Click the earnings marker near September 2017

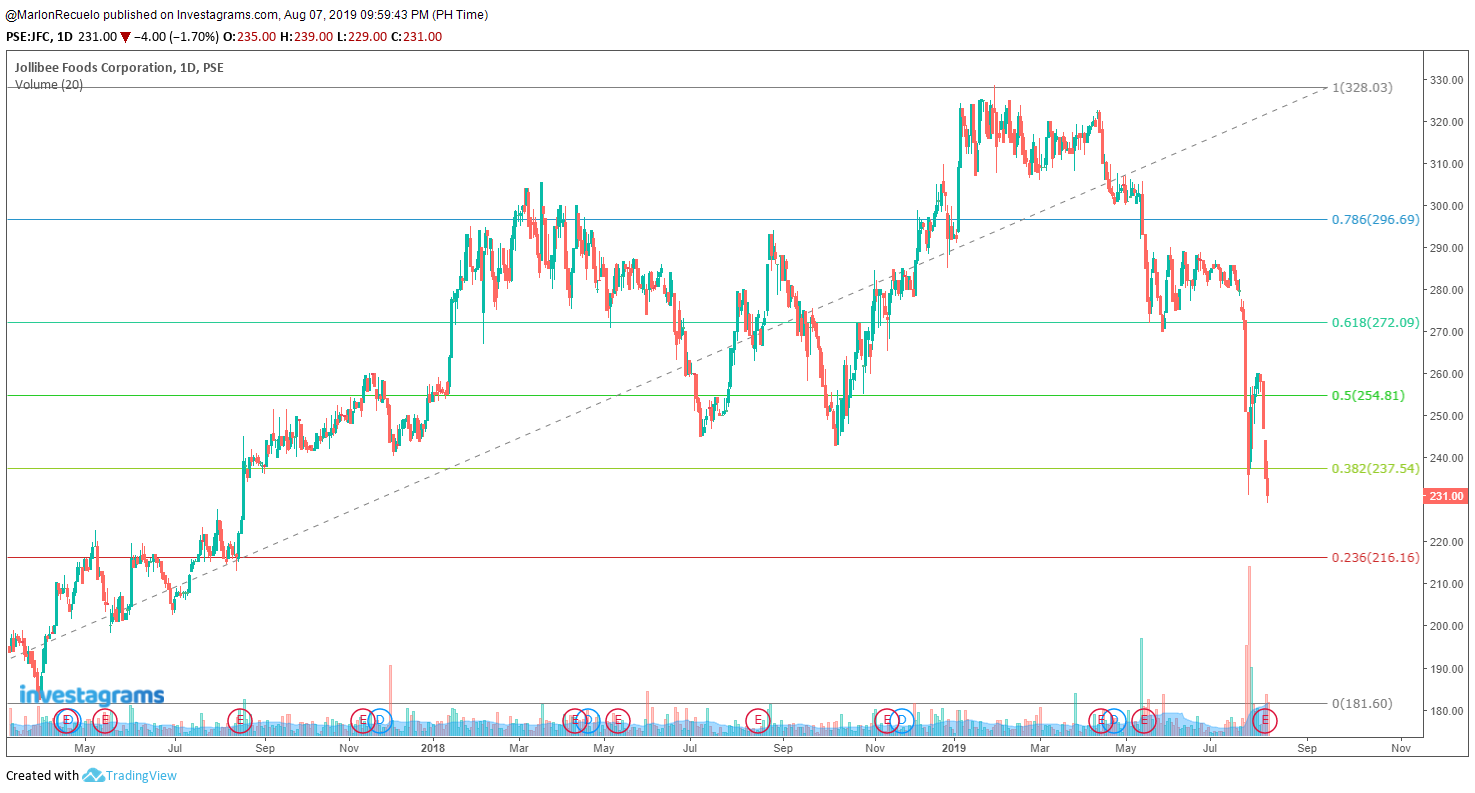point(240,720)
